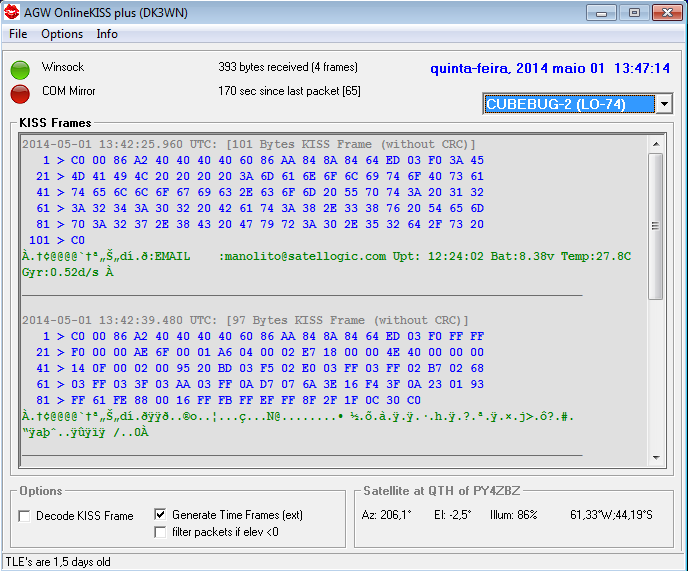Toggle filter packets if elev <0
This screenshot has height=571, width=688.
[160, 532]
